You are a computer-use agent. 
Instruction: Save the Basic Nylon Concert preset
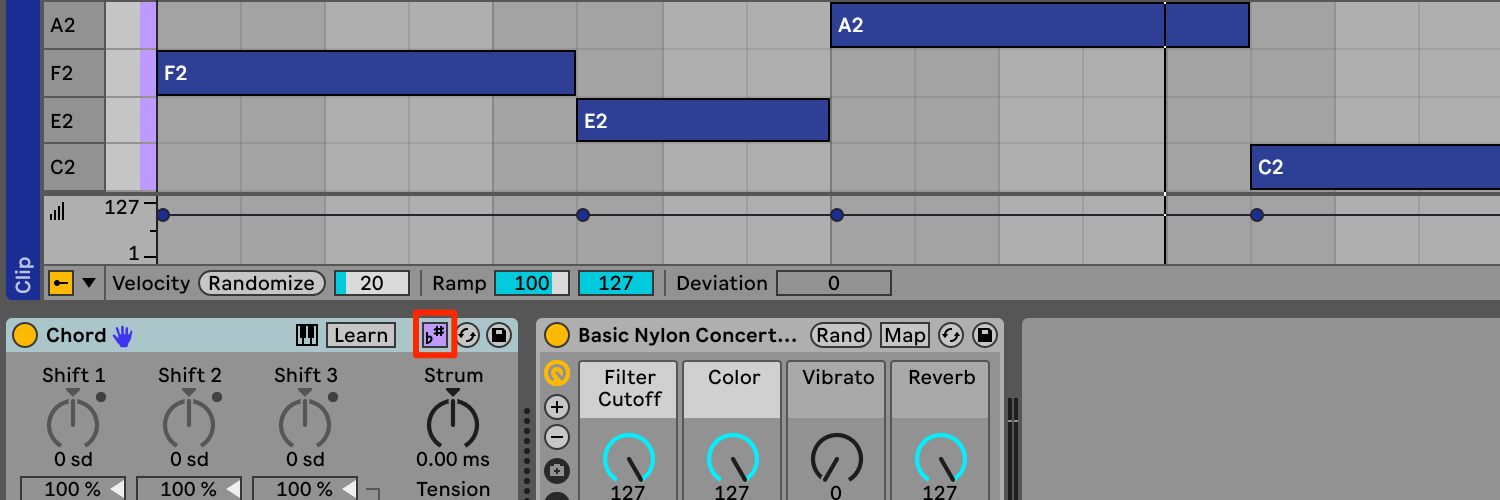click(x=984, y=335)
